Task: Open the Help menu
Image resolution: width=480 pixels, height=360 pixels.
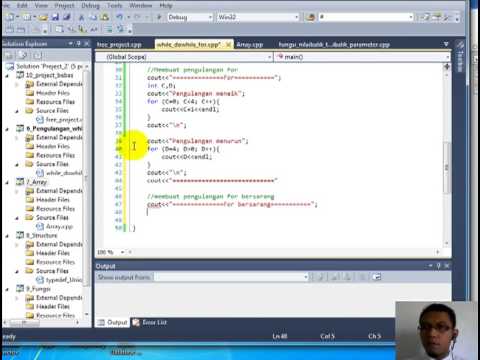Action: [166, 5]
